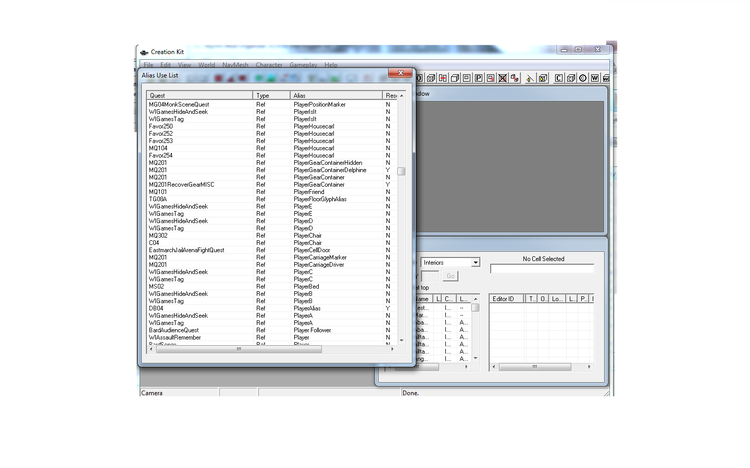This screenshot has height=468, width=750.
Task: Open the Interiors world space dropdown
Action: pyautogui.click(x=450, y=262)
